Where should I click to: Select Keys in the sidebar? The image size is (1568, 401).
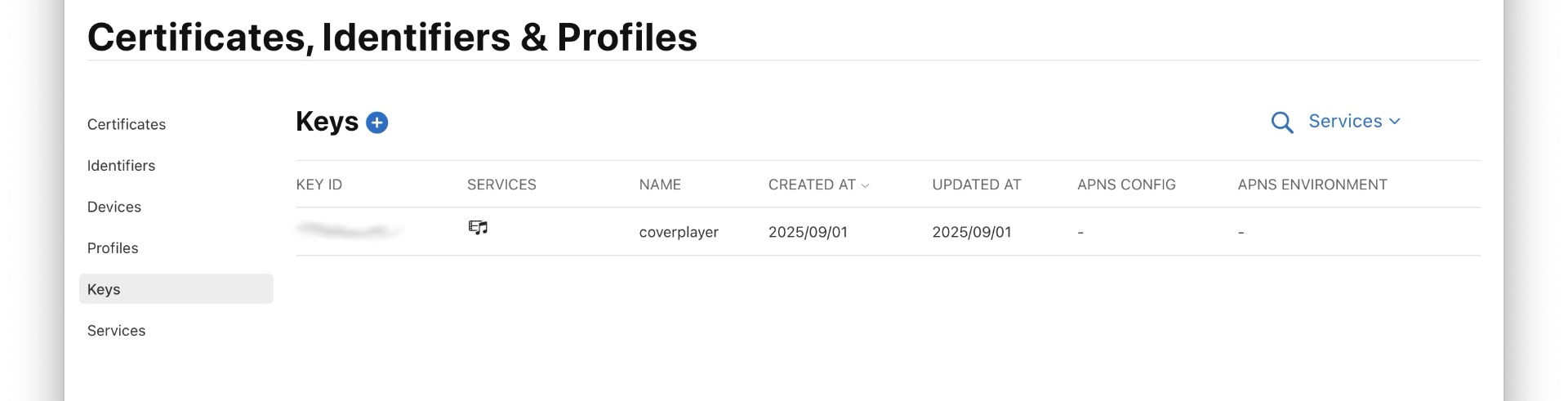click(x=104, y=289)
